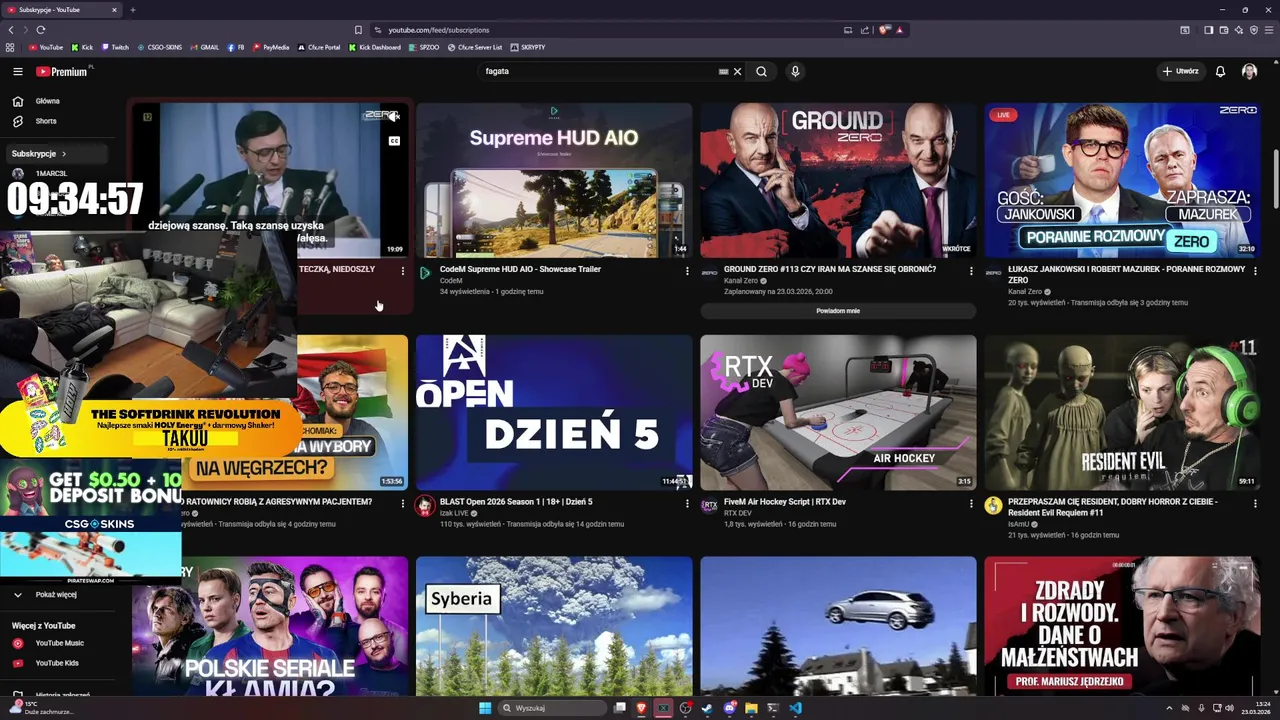The image size is (1280, 720).
Task: Open options for GROUND ZERO #113 video
Action: (x=971, y=271)
